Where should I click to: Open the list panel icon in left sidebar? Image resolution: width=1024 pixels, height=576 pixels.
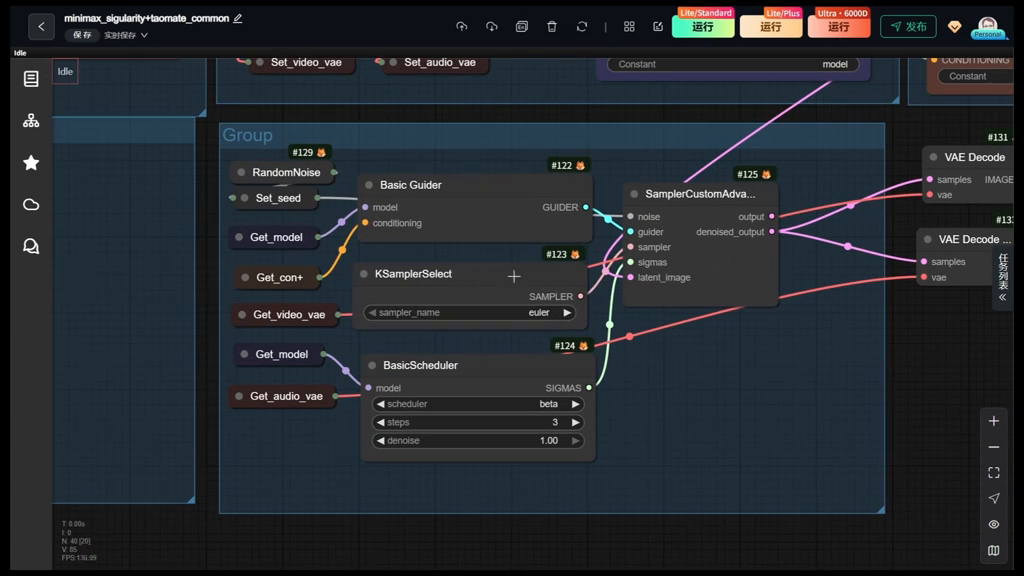tap(31, 79)
